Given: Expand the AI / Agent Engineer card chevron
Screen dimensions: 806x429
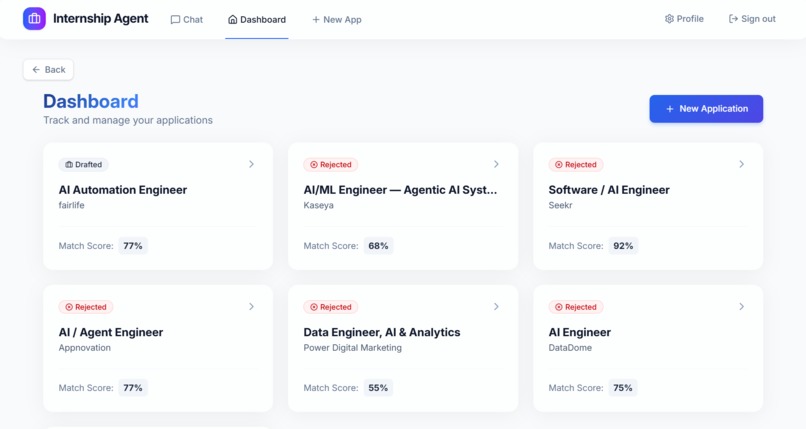Looking at the screenshot, I should pyautogui.click(x=251, y=306).
